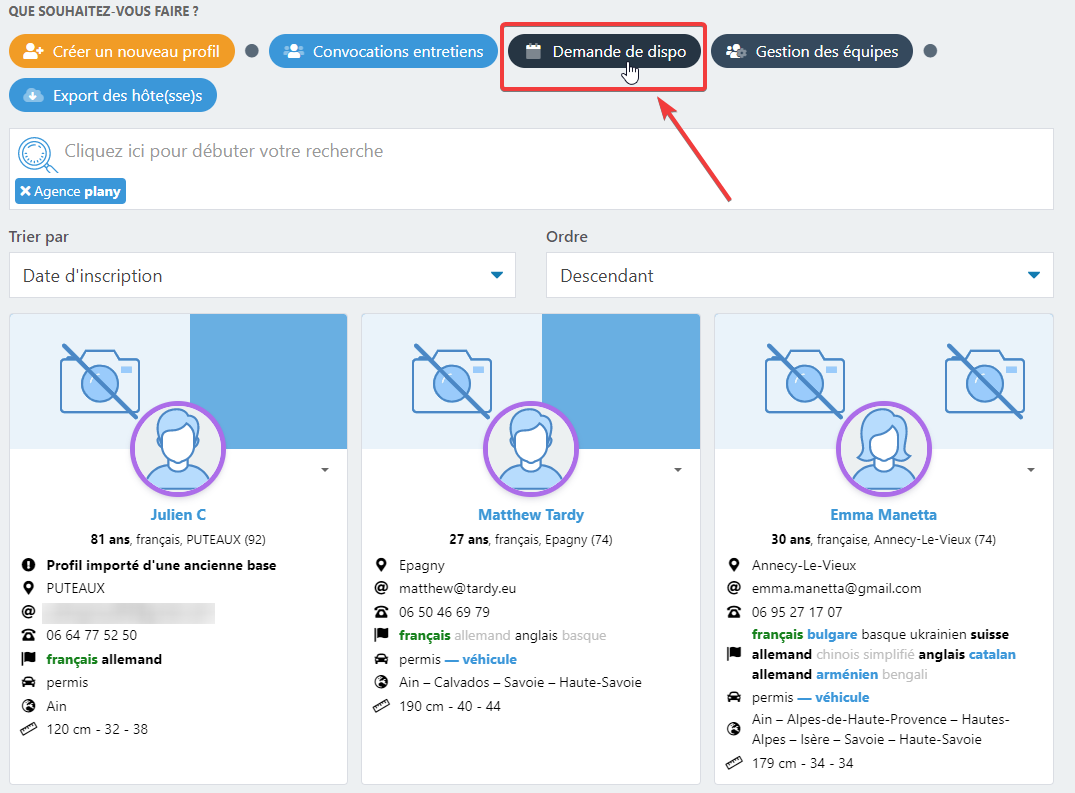Open the Ordre dropdown

click(799, 275)
